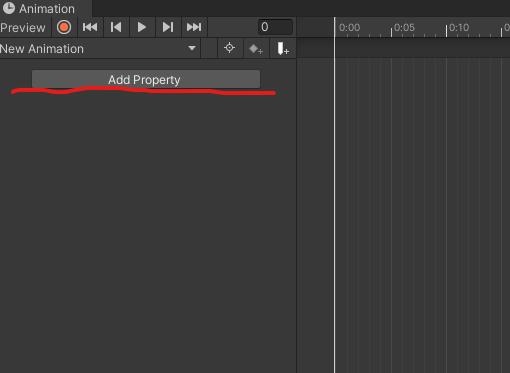Image resolution: width=510 pixels, height=373 pixels.
Task: Click the white playhead line in the timeline
Action: coord(335,200)
